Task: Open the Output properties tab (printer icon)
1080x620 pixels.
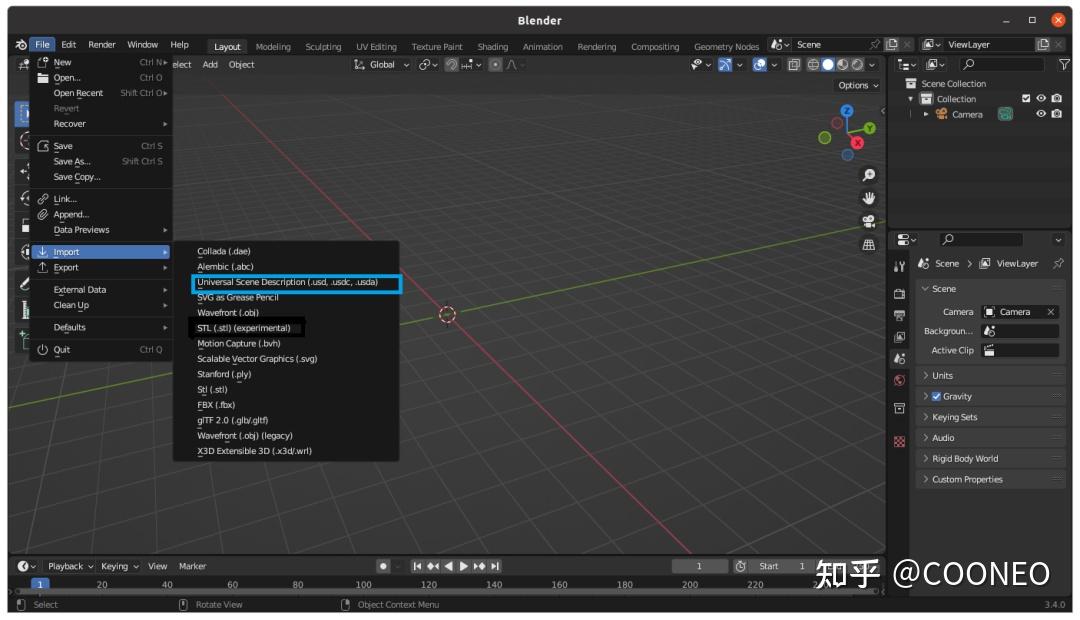Action: tap(900, 316)
